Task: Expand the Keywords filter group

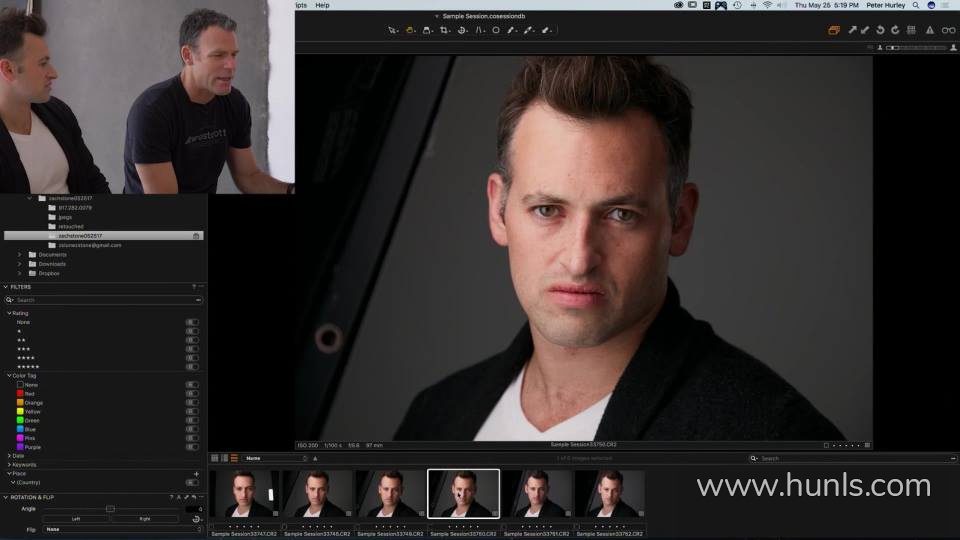Action: (x=9, y=465)
